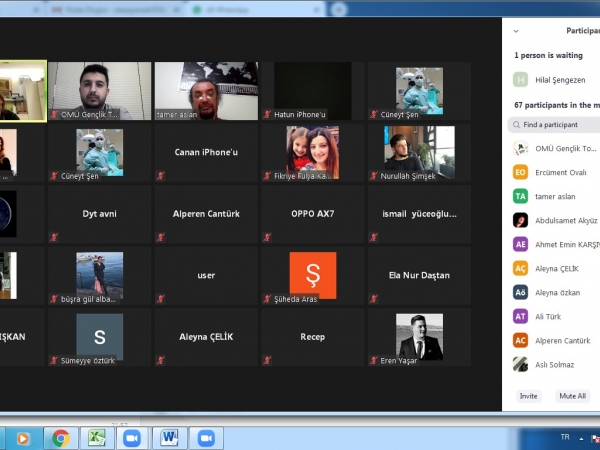Click the Recep tile
Image resolution: width=600 pixels, height=450 pixels.
313,337
